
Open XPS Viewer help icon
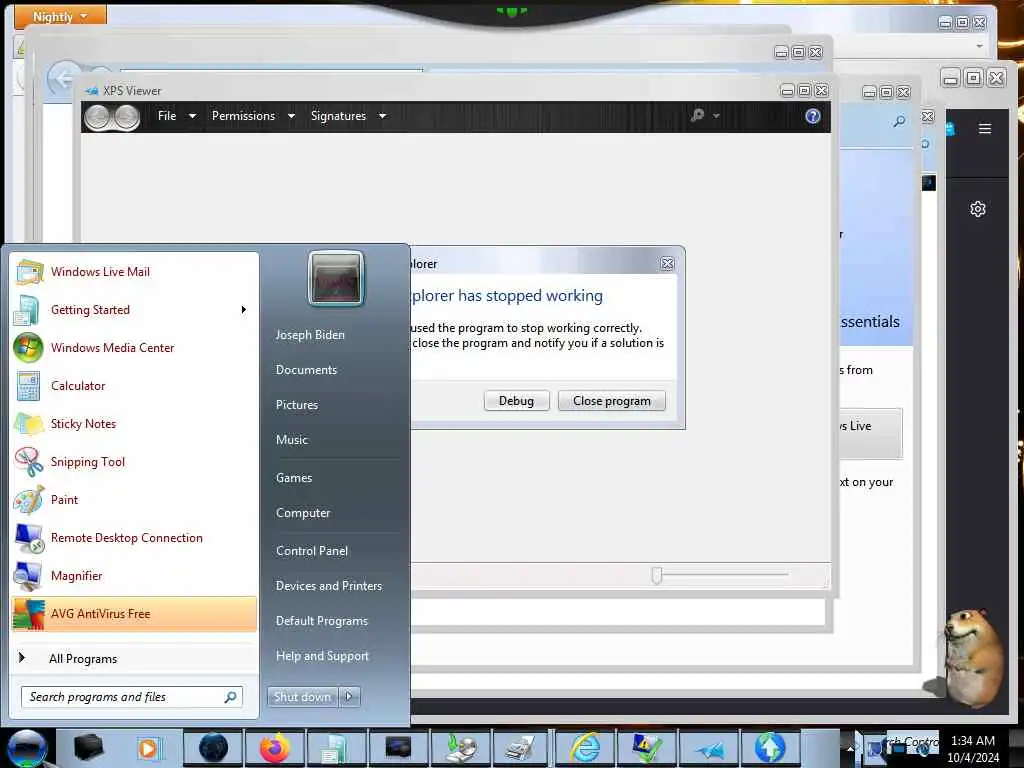[812, 116]
